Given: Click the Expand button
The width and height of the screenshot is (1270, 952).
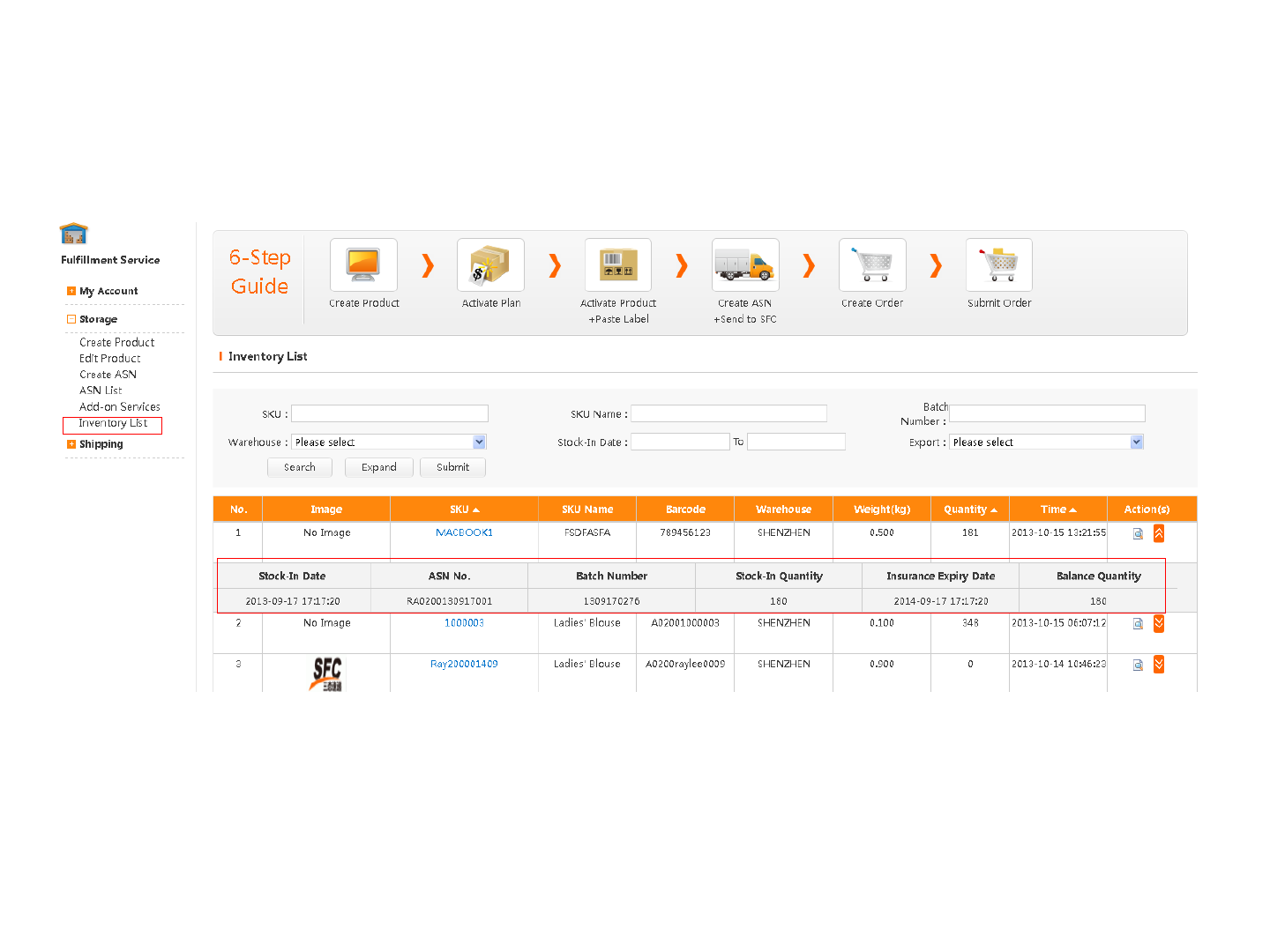Looking at the screenshot, I should click(379, 467).
